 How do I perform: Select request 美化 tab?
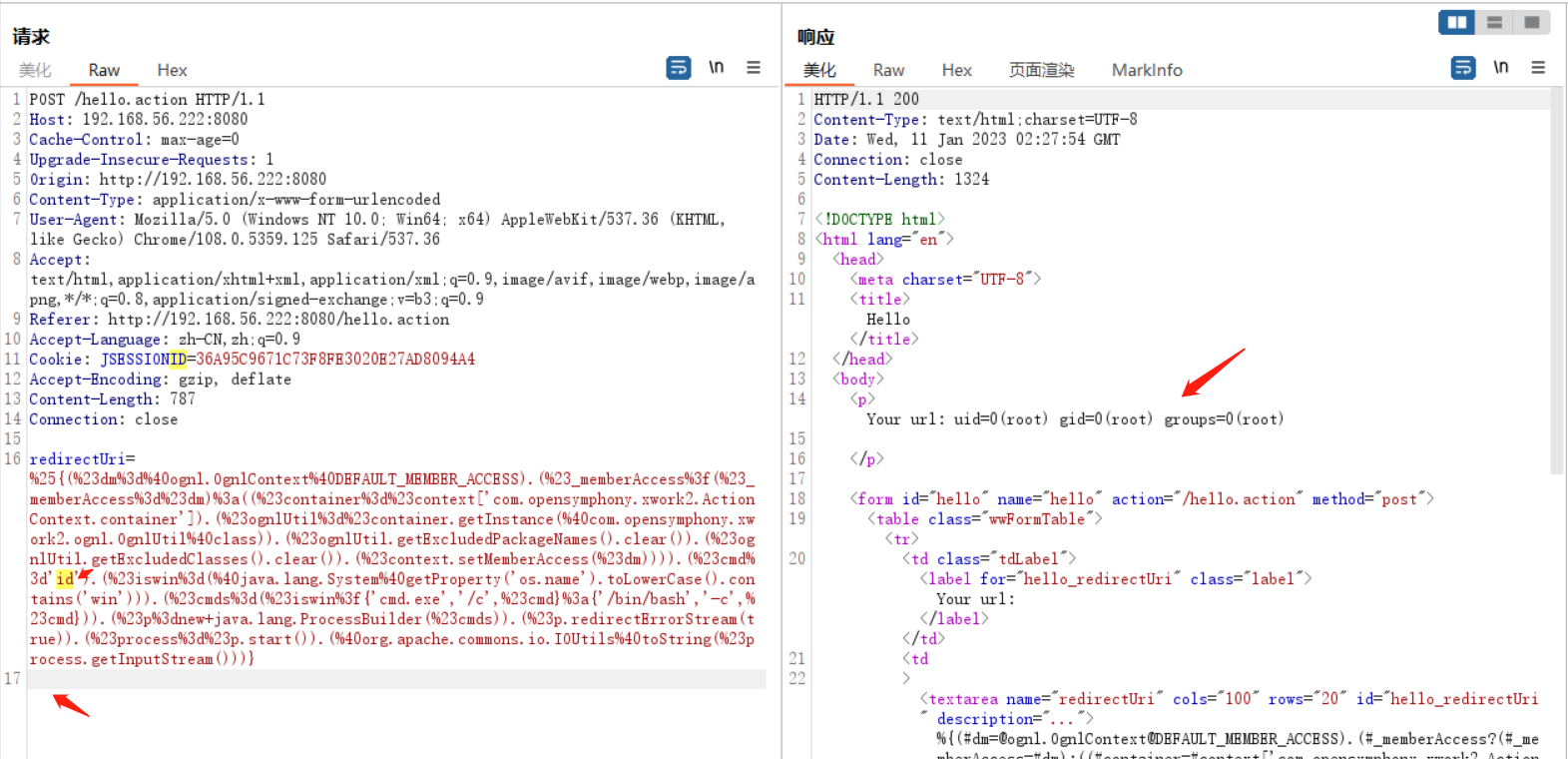(35, 70)
